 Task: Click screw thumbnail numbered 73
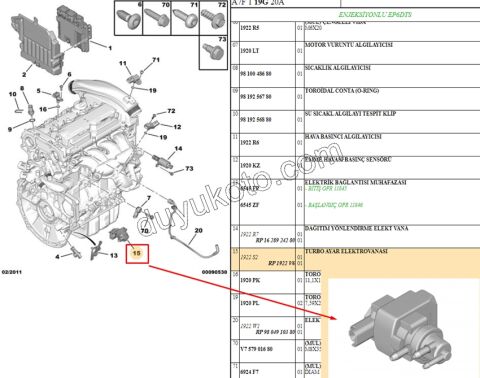tap(213, 52)
